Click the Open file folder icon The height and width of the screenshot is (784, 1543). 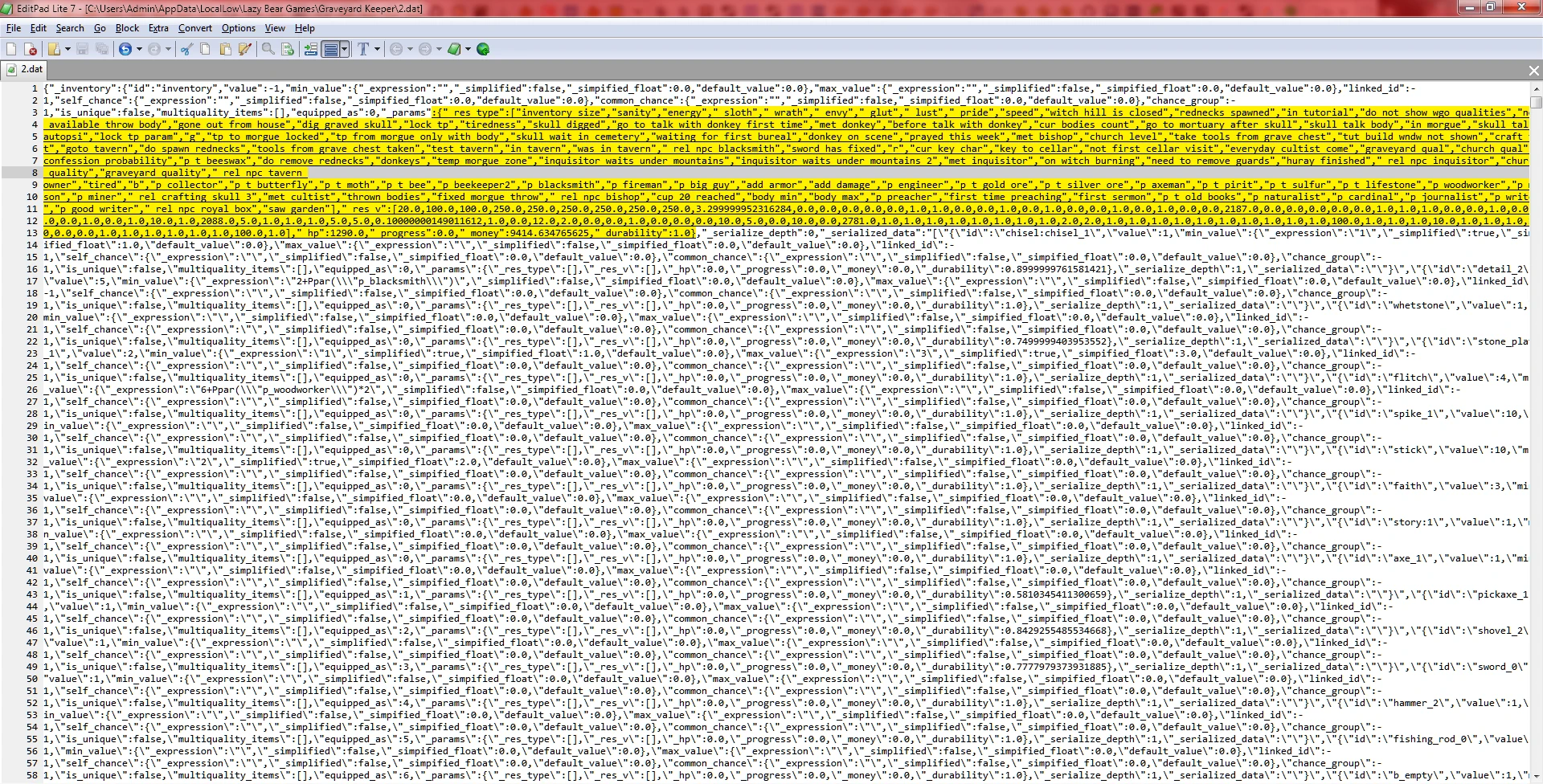pyautogui.click(x=54, y=49)
